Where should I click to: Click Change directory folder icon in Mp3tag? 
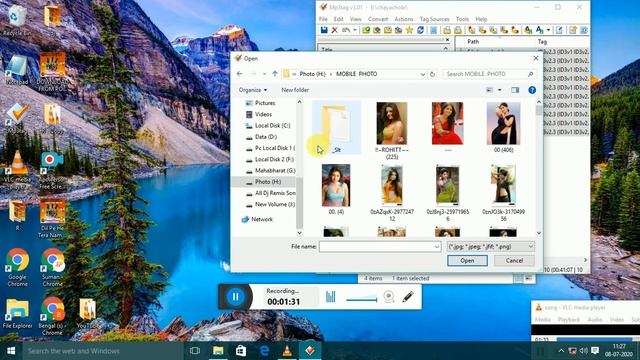pyautogui.click(x=366, y=30)
